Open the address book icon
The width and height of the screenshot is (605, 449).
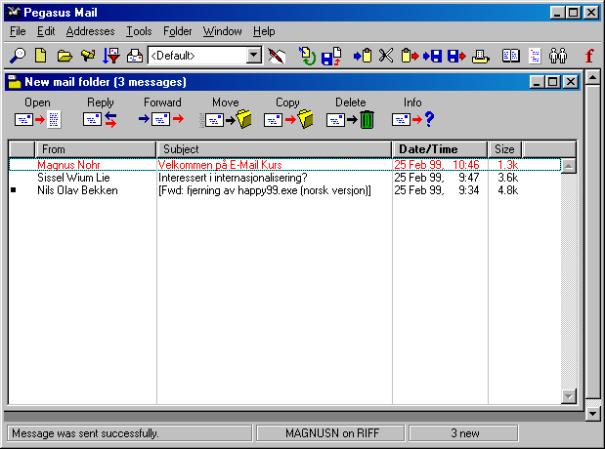(x=510, y=56)
